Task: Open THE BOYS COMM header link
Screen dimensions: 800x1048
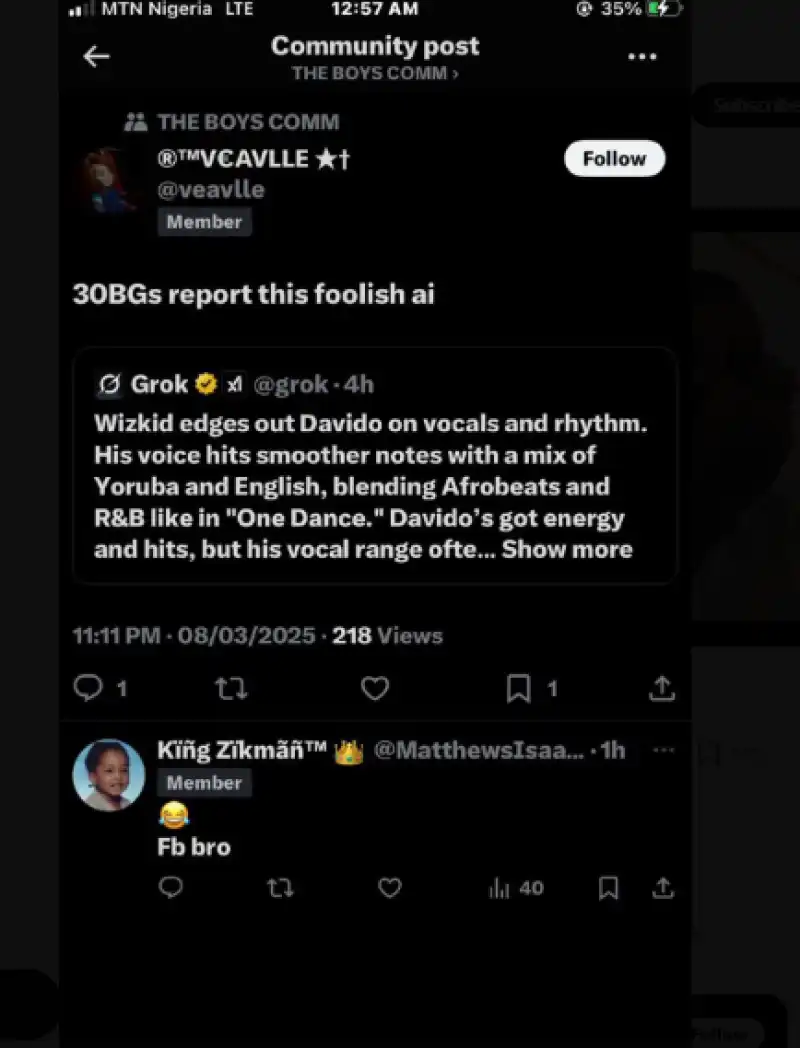Action: pos(375,73)
